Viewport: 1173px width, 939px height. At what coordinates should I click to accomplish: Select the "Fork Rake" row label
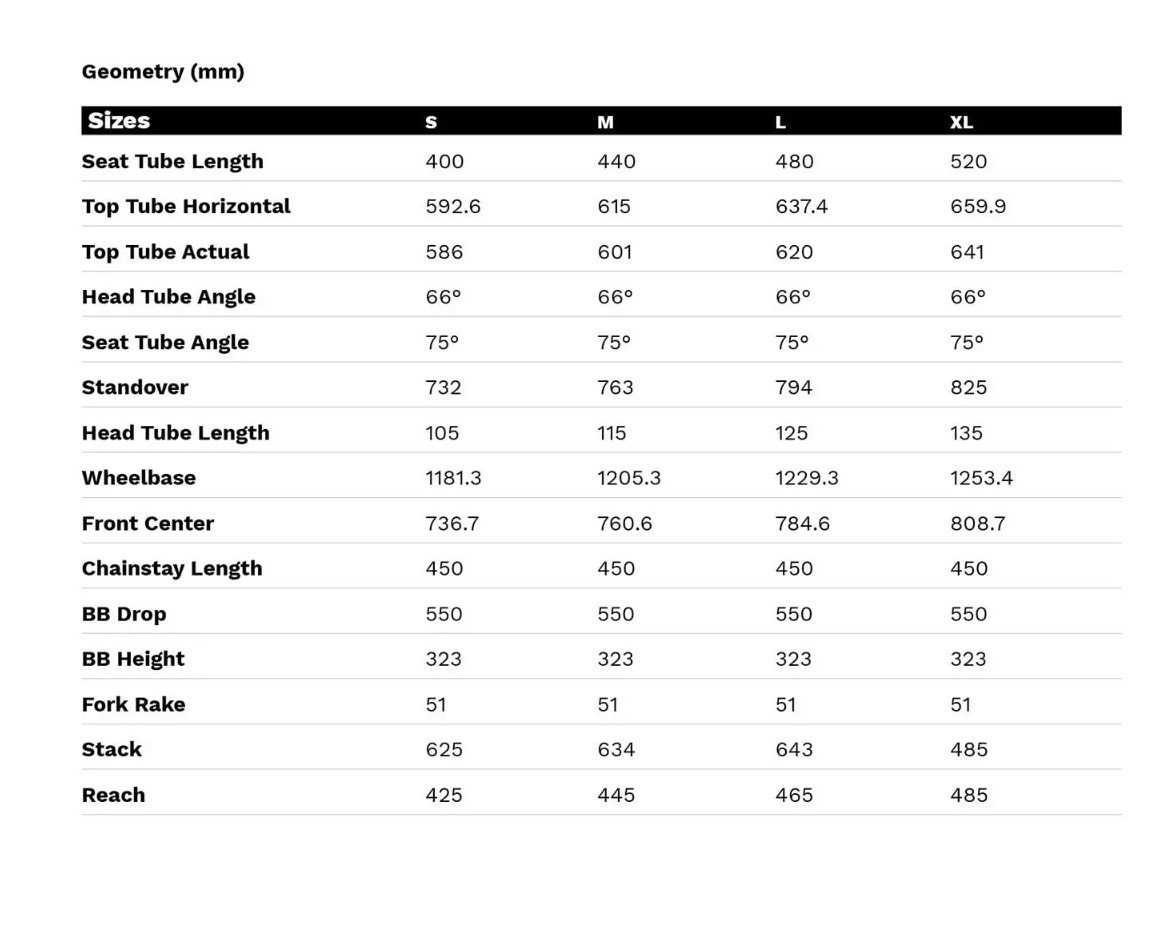[133, 705]
